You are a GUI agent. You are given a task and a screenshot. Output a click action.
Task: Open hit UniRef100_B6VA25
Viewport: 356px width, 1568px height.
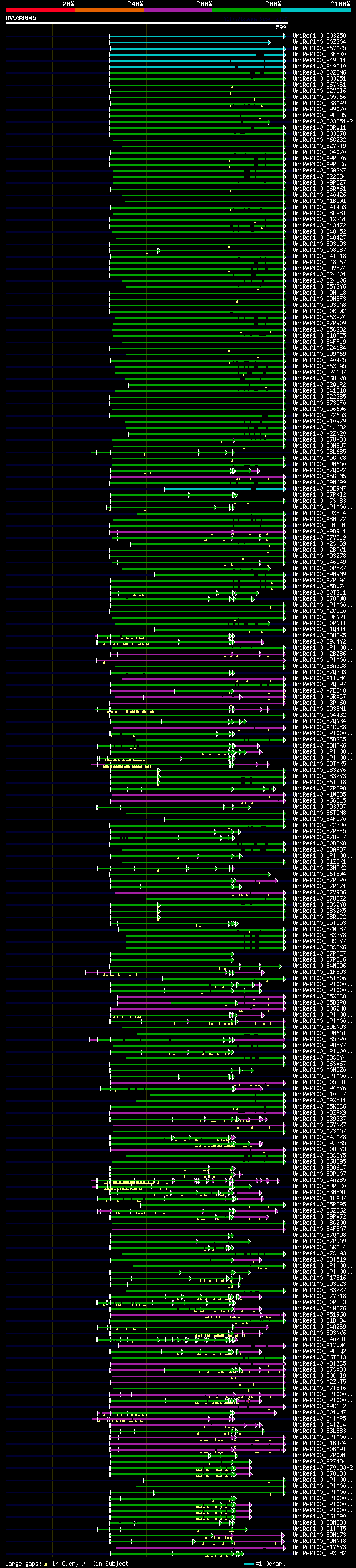point(319,48)
